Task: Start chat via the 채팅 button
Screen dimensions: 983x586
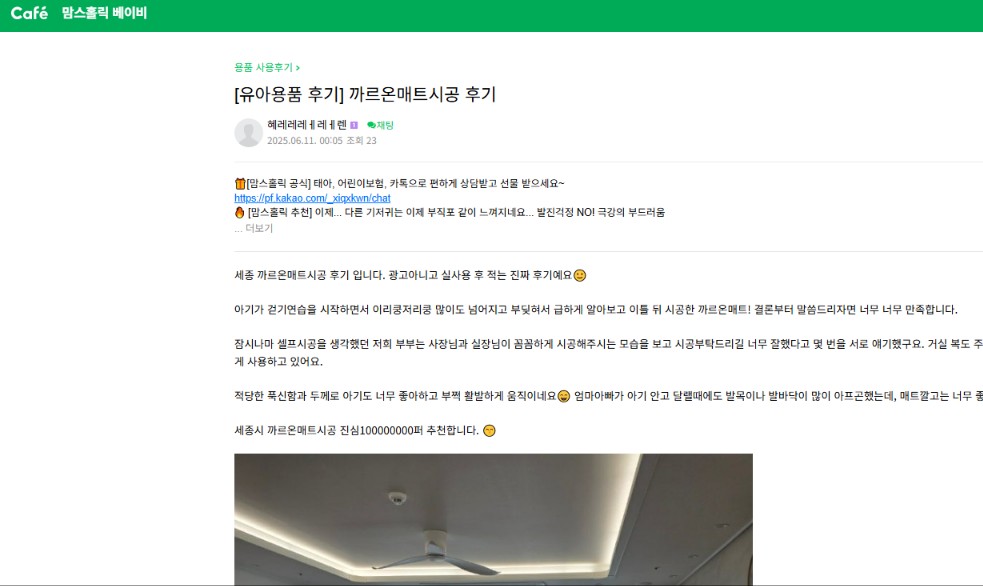Action: [x=380, y=125]
